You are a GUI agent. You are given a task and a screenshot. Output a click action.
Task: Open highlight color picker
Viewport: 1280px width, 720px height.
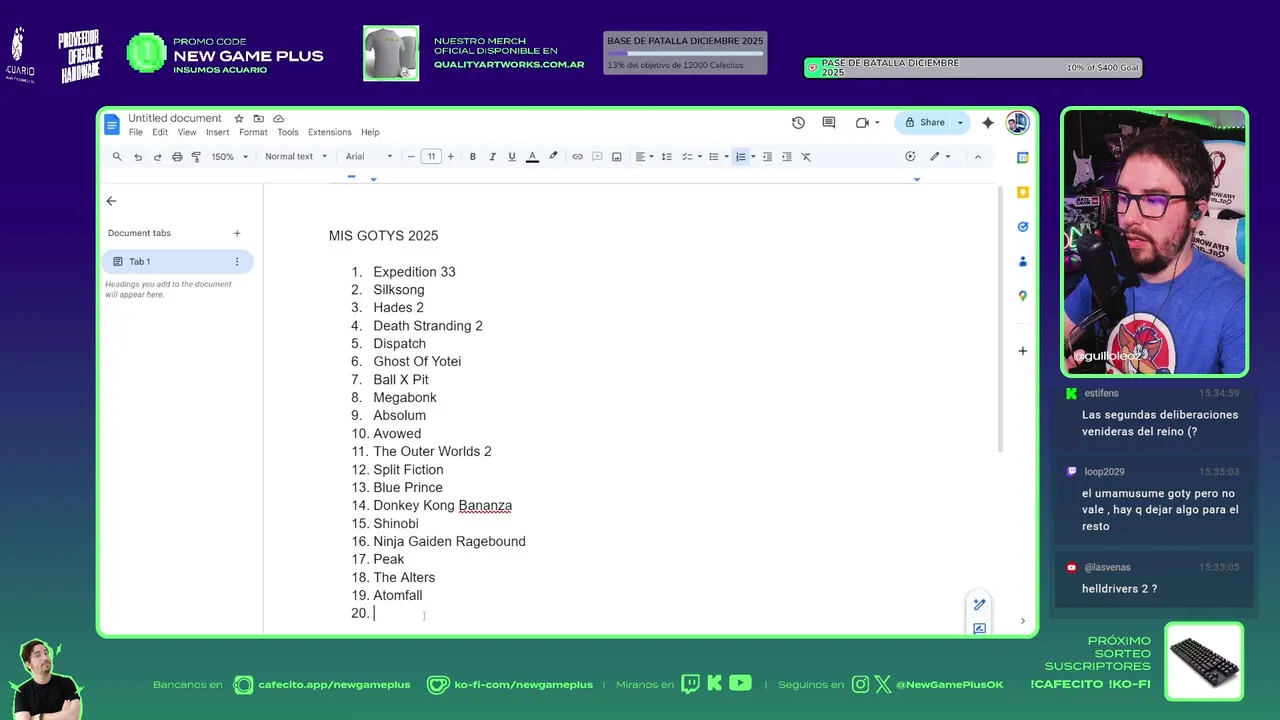[x=553, y=156]
